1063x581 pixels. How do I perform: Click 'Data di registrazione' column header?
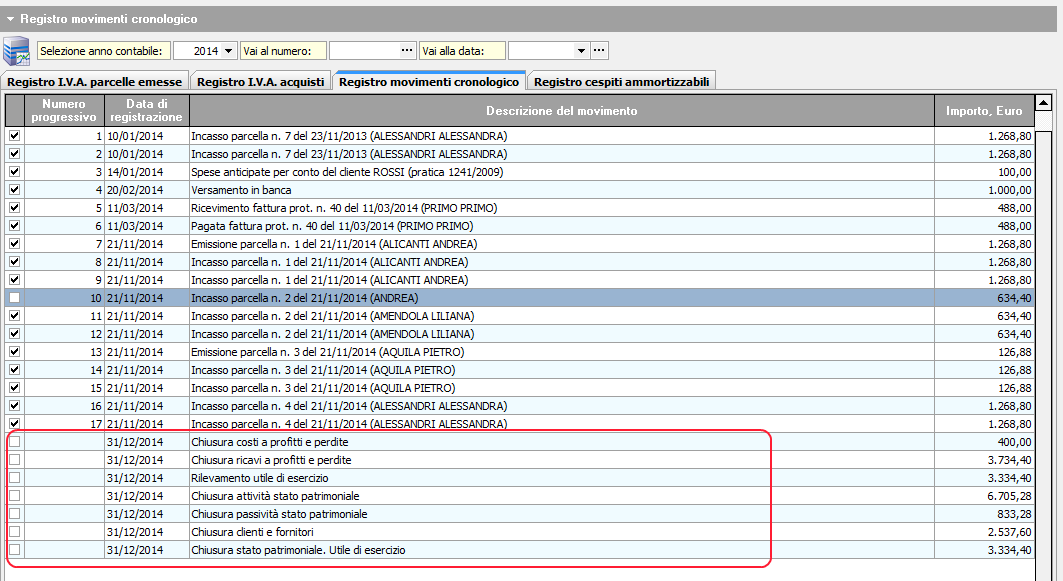[x=146, y=110]
